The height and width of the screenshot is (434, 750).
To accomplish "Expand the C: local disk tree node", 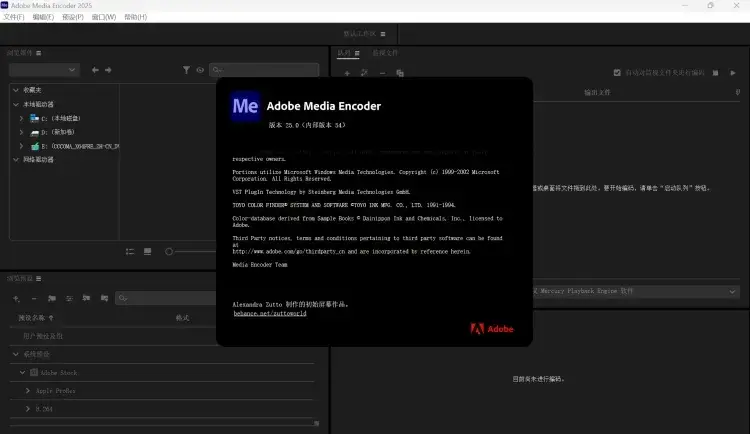I will 21,118.
